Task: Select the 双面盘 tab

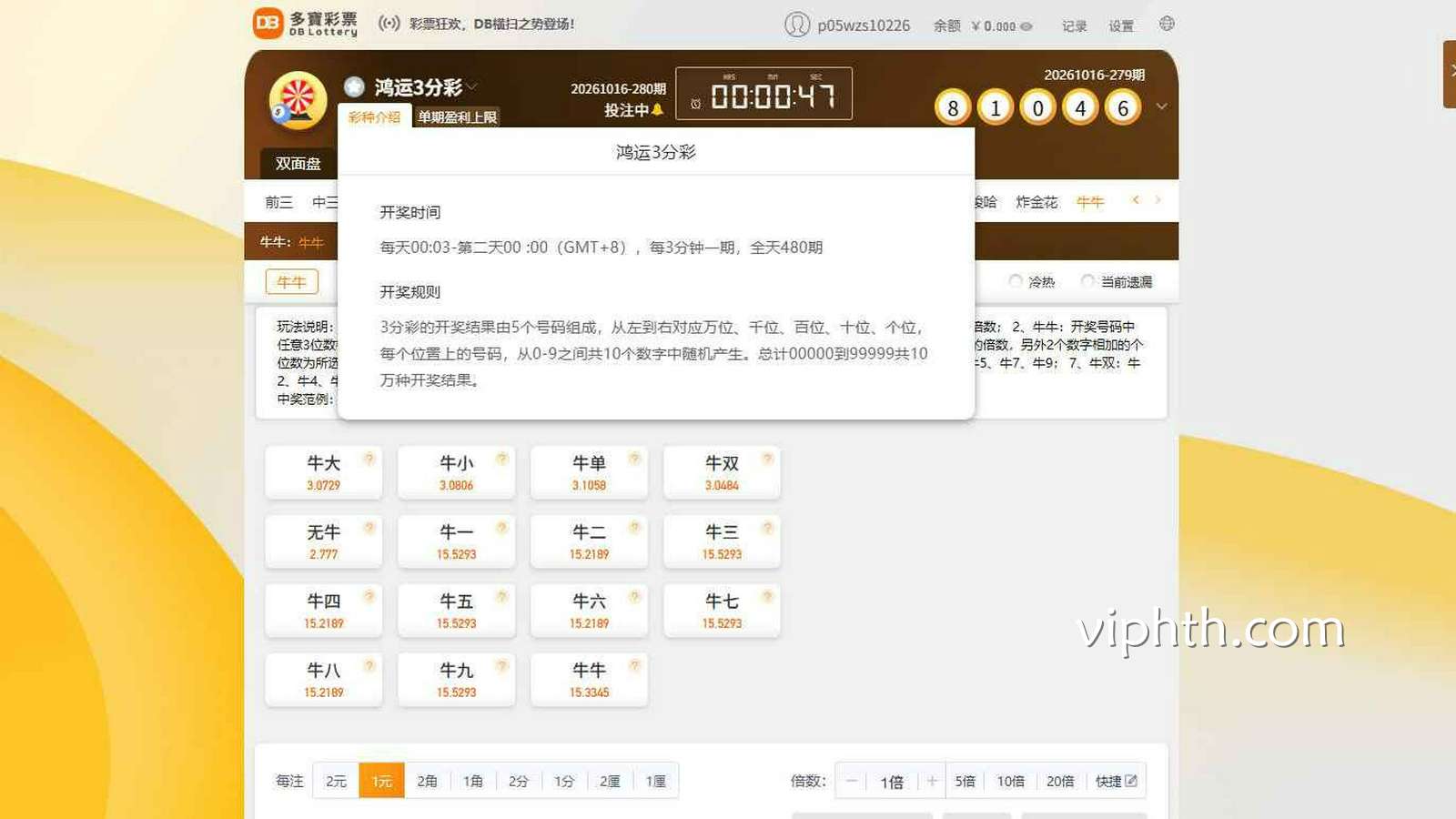Action: (298, 164)
